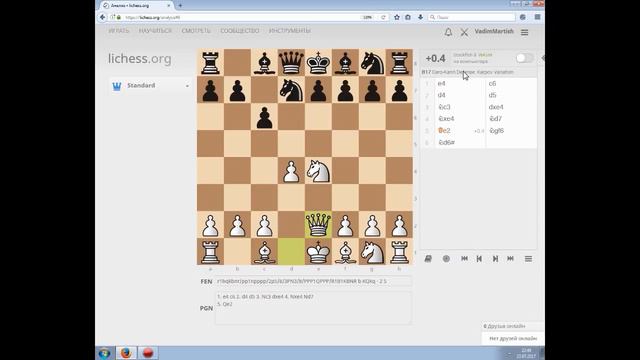The width and height of the screenshot is (640, 360).
Task: Open the СМОТРЕТЬ menu
Action: click(x=196, y=31)
